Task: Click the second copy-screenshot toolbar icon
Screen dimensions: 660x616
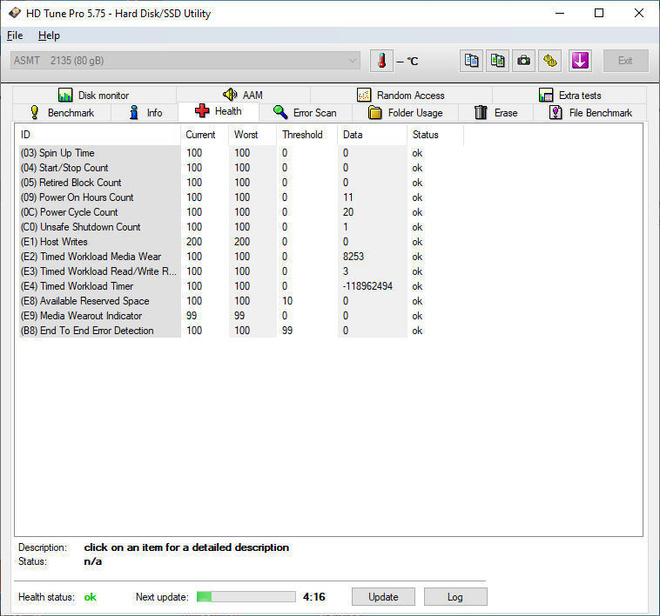Action: point(497,61)
